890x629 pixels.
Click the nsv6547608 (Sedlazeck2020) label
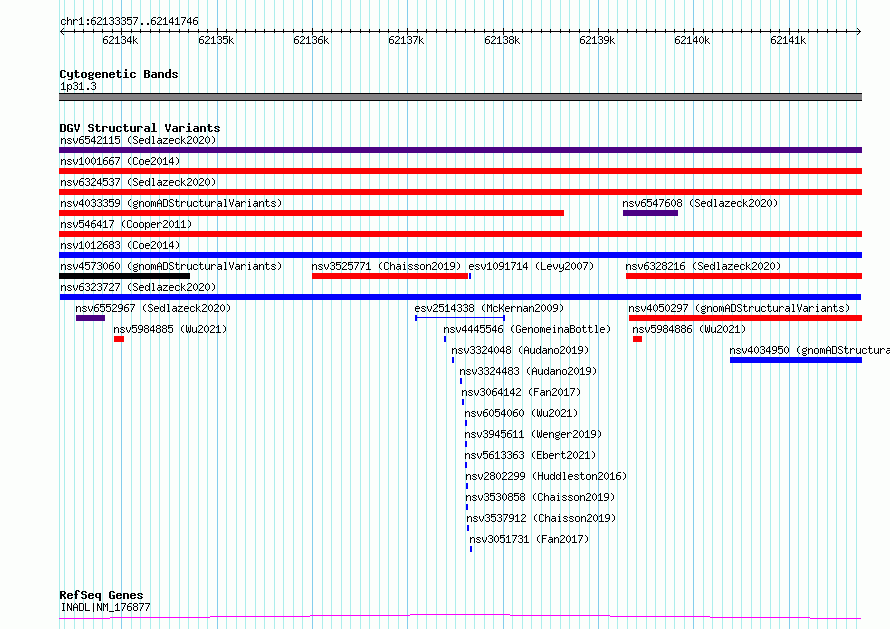coord(700,203)
